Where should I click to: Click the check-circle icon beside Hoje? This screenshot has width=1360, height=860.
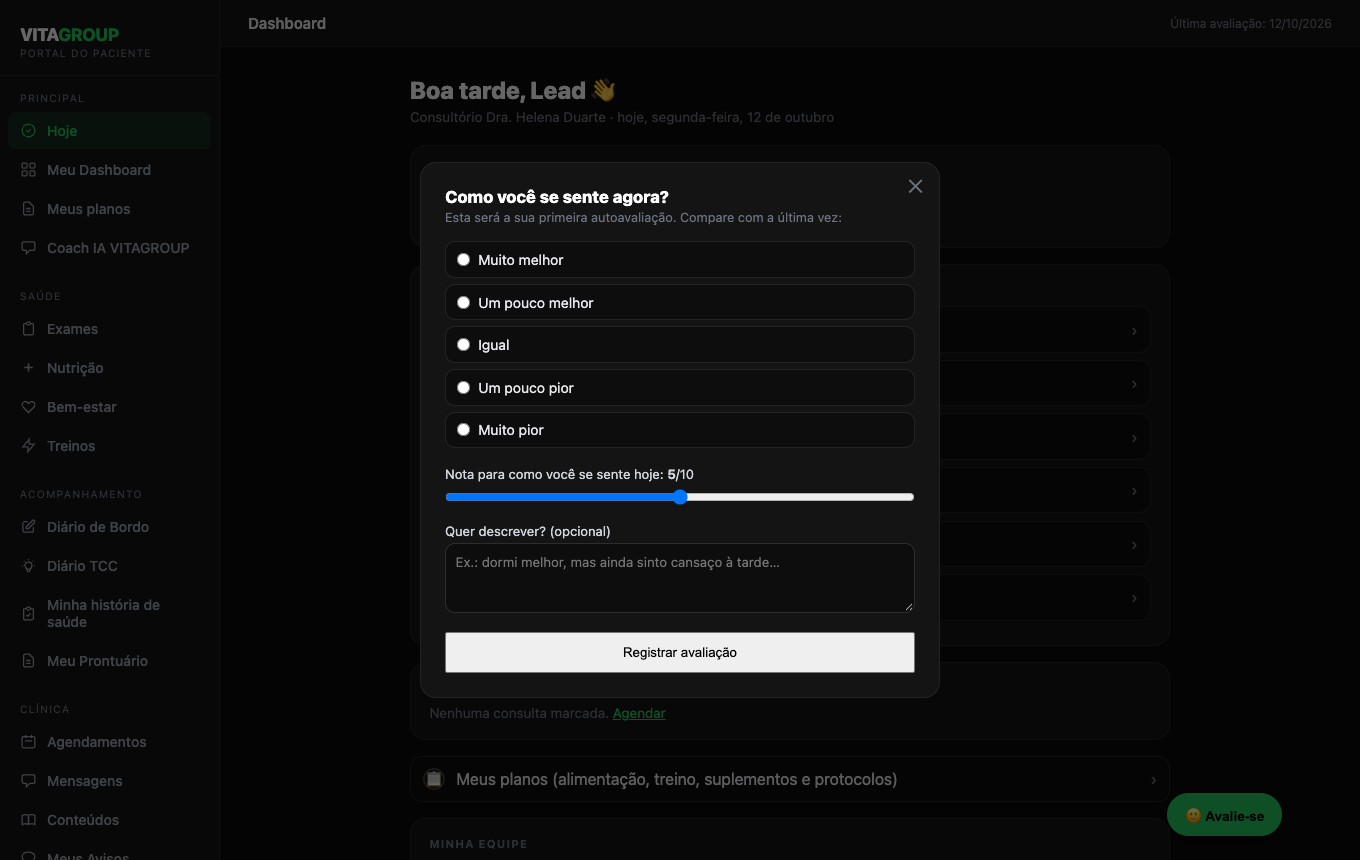[28, 131]
